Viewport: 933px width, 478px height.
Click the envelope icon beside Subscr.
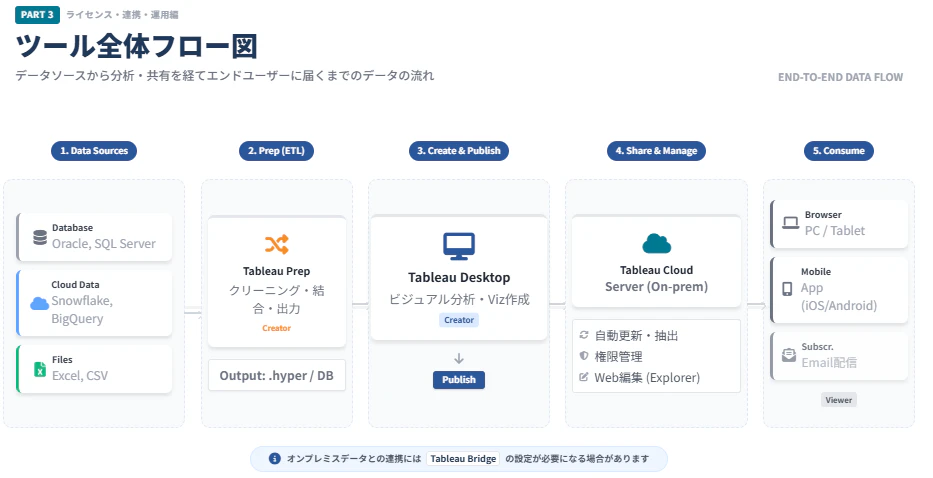(788, 355)
